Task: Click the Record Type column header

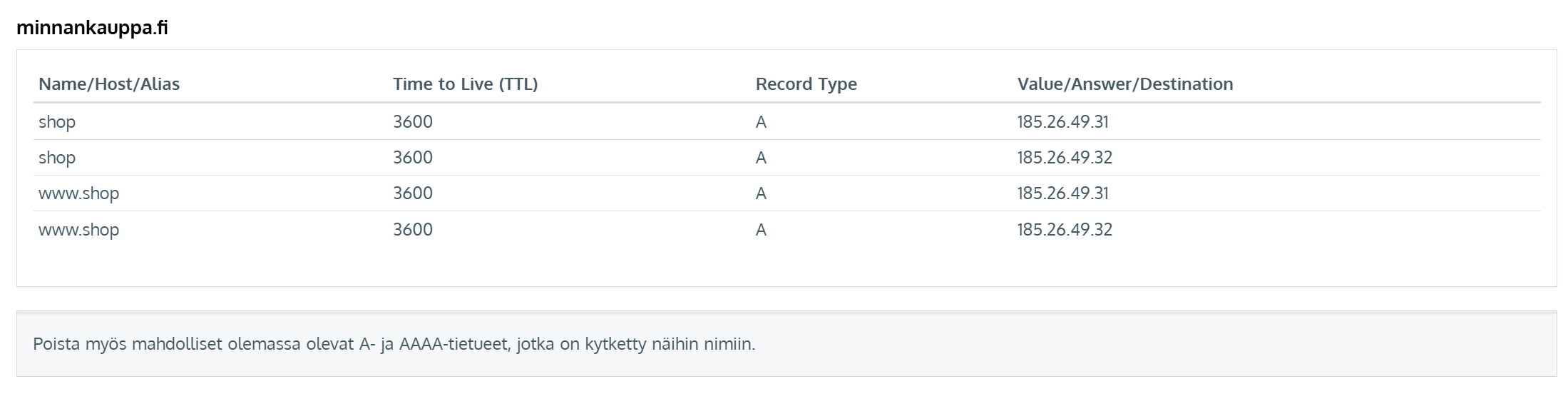Action: click(806, 84)
